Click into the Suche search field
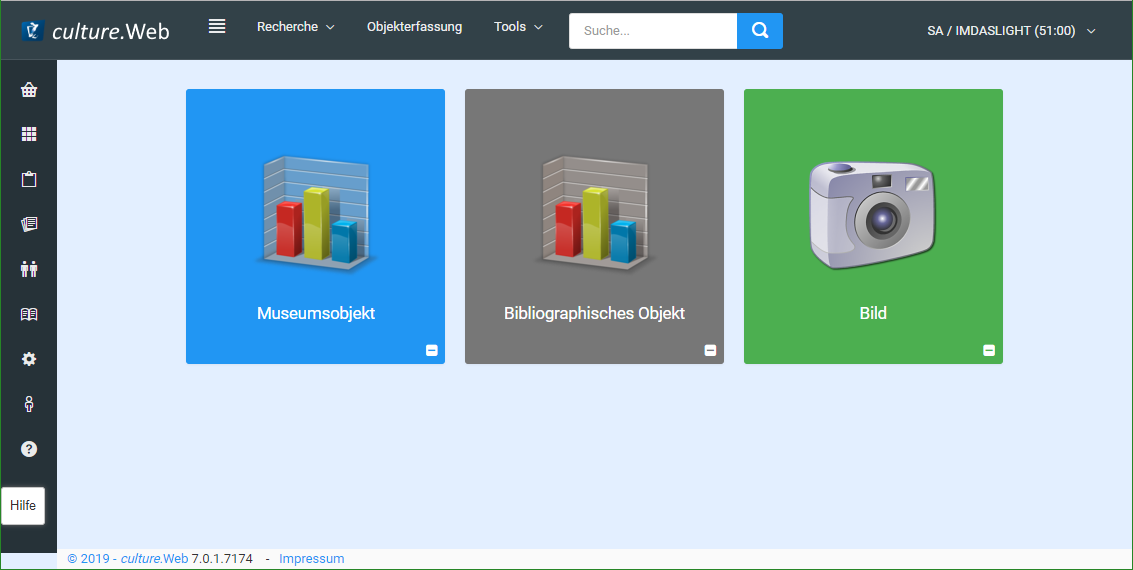 point(652,31)
